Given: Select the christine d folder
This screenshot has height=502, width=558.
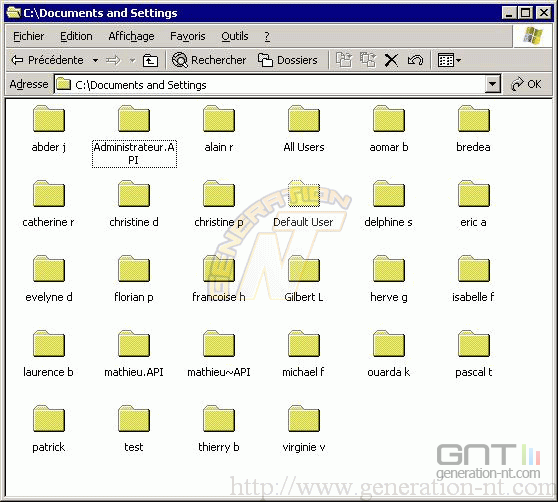Looking at the screenshot, I should (134, 204).
